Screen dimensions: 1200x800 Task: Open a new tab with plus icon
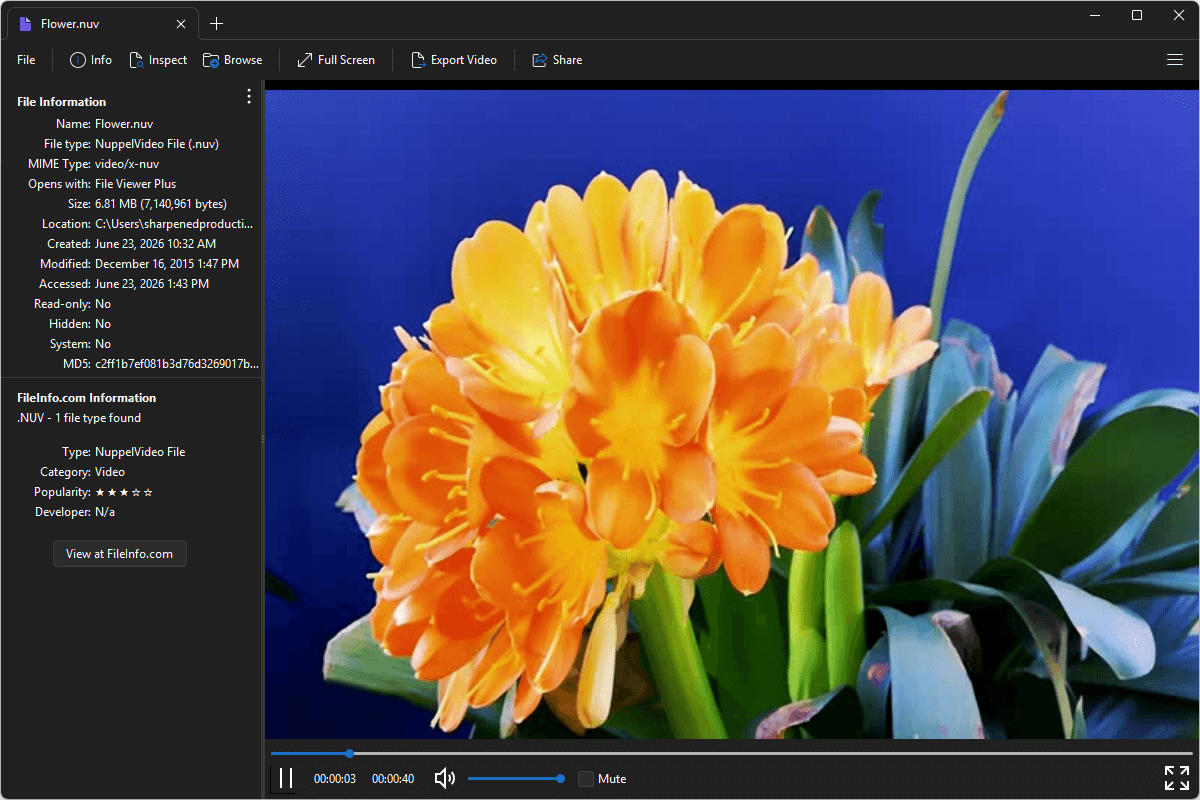(x=216, y=23)
